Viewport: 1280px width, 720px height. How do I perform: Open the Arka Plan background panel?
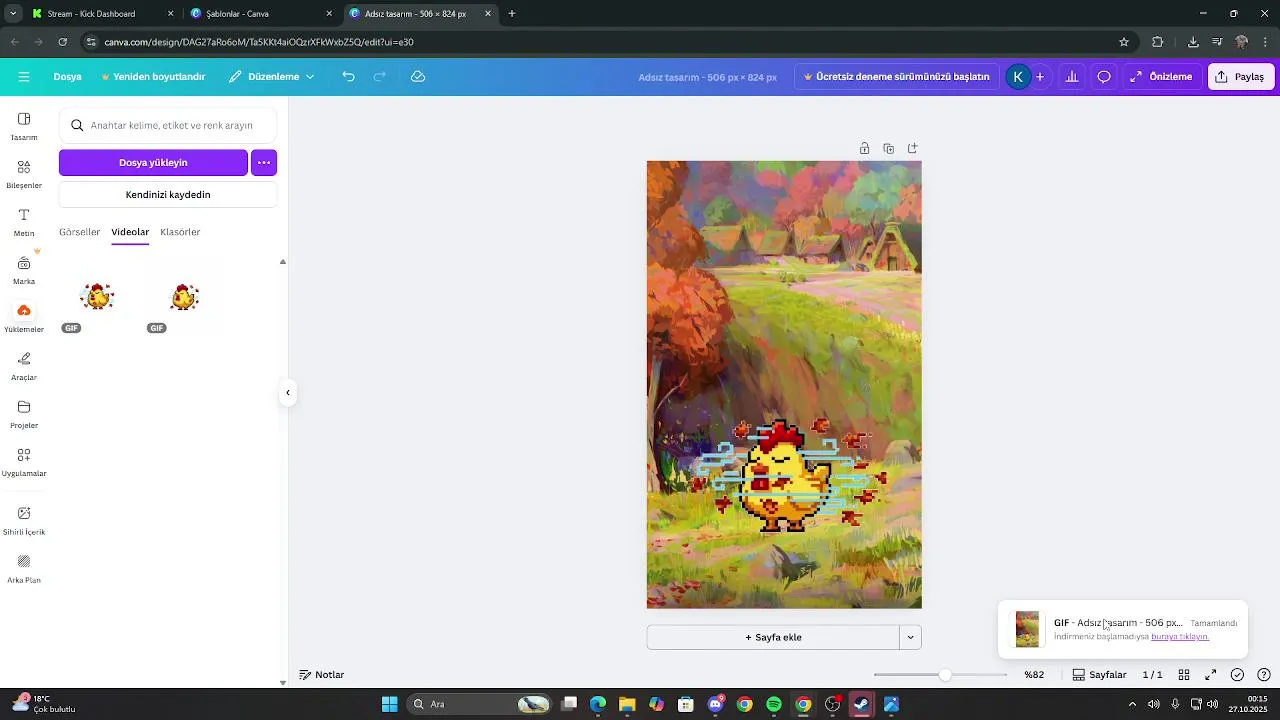(24, 568)
